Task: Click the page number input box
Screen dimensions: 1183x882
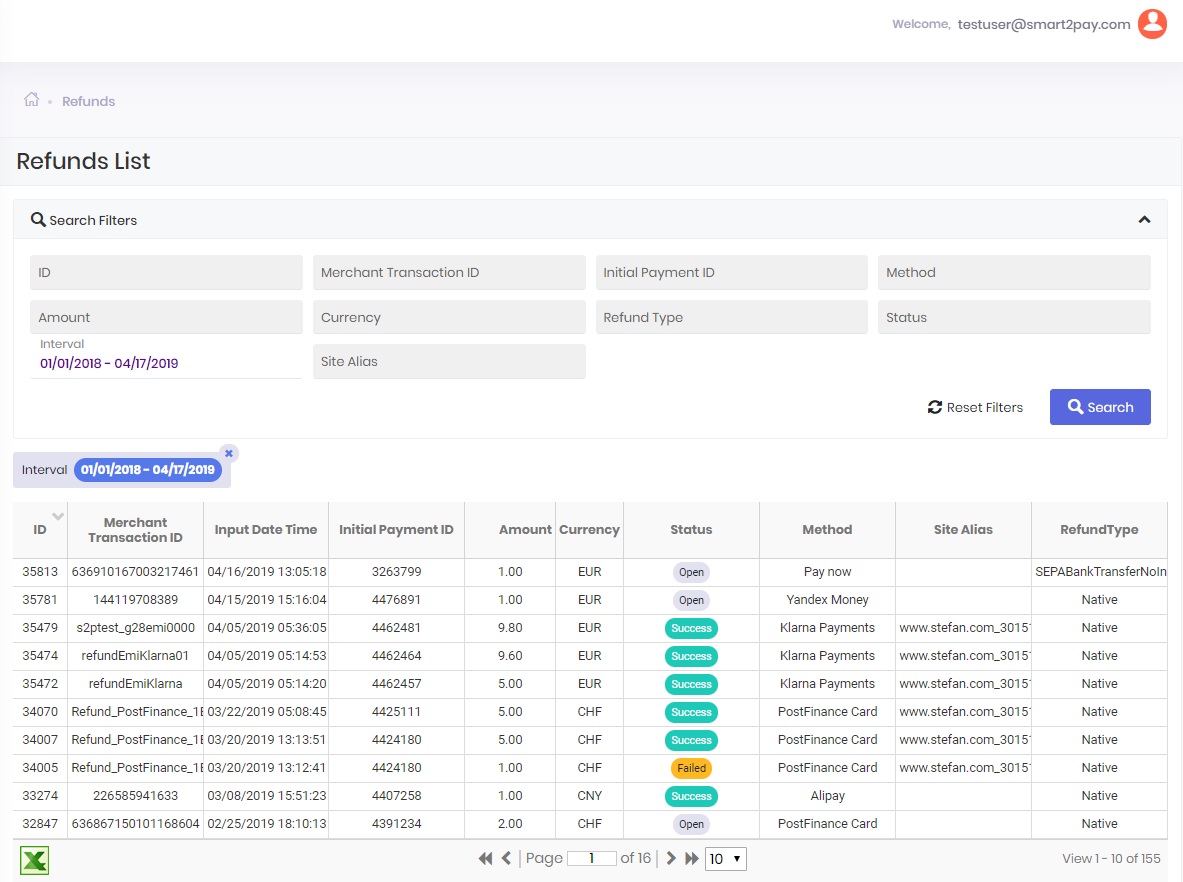Action: point(592,859)
